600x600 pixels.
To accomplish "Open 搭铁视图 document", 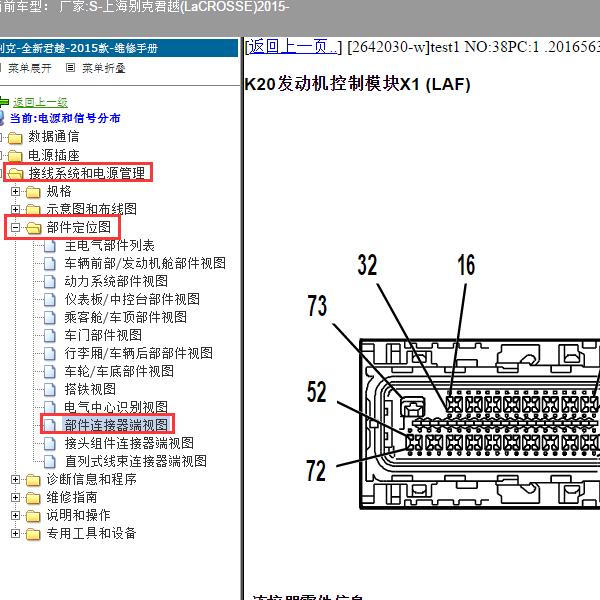I will point(90,389).
